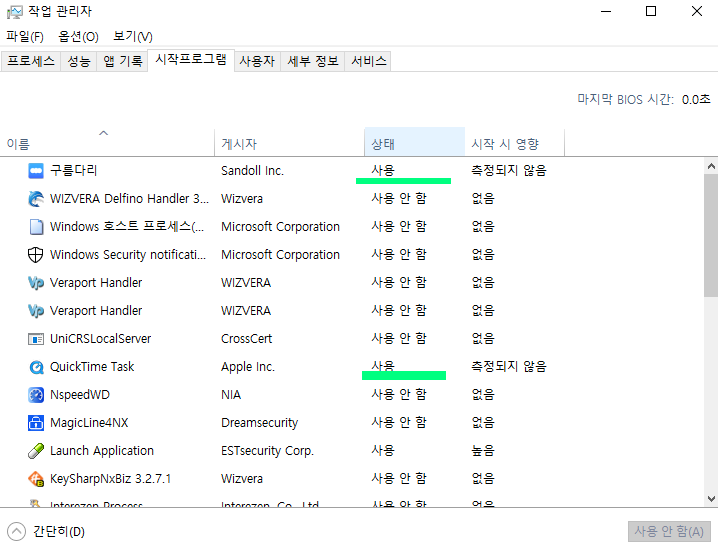
Task: Click the 마지막 BIOS 시간 label
Action: coord(626,99)
